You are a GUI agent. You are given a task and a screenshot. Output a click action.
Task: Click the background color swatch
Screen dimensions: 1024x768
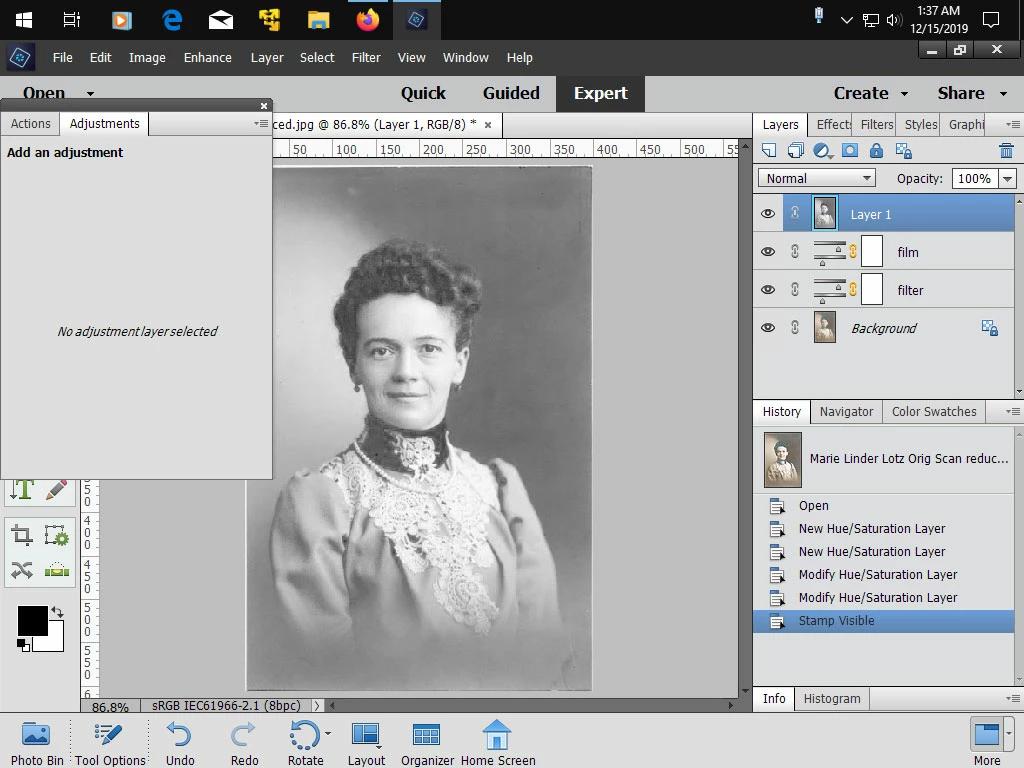click(x=55, y=642)
